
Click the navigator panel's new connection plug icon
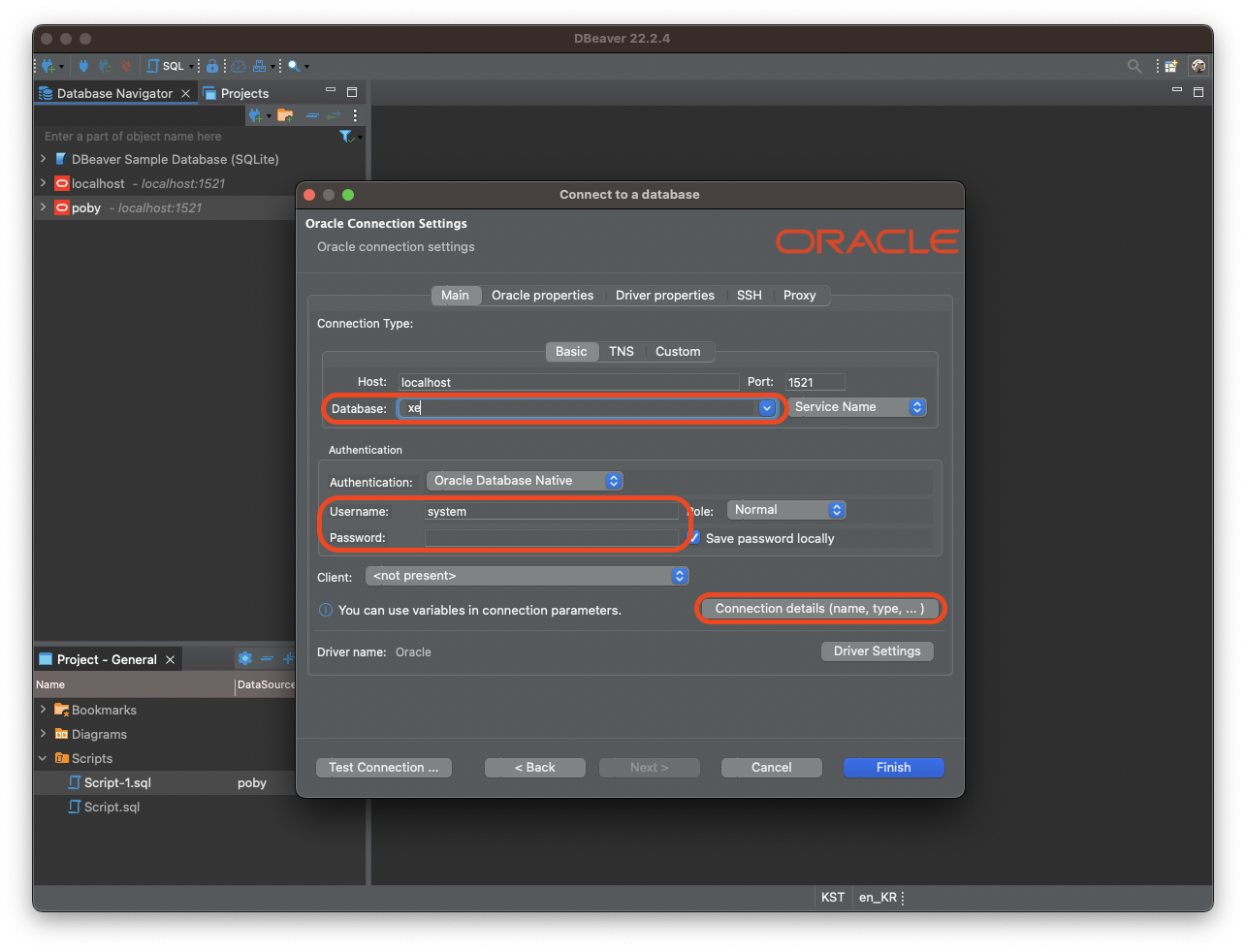[255, 115]
